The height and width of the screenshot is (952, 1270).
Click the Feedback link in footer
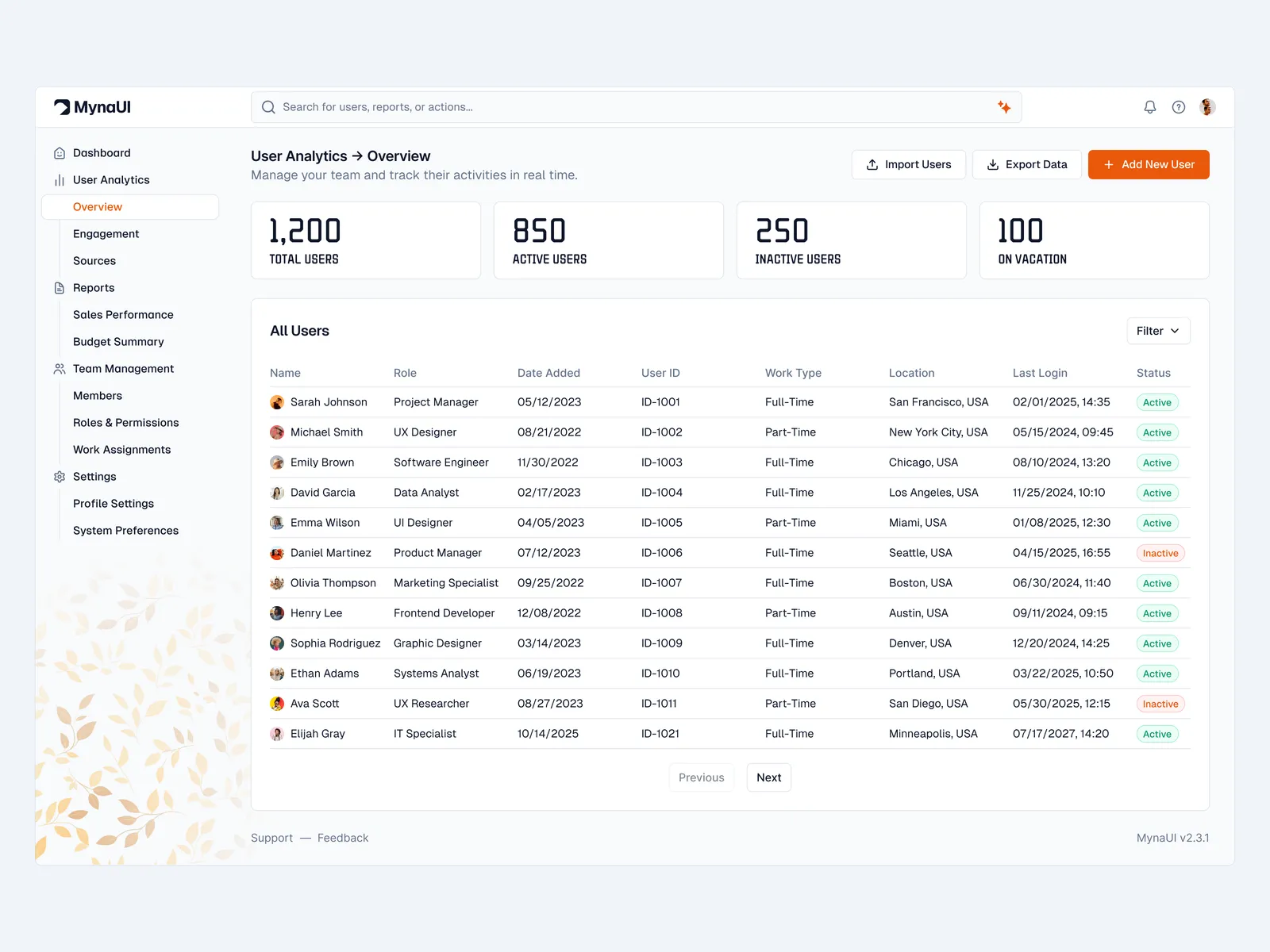point(343,838)
